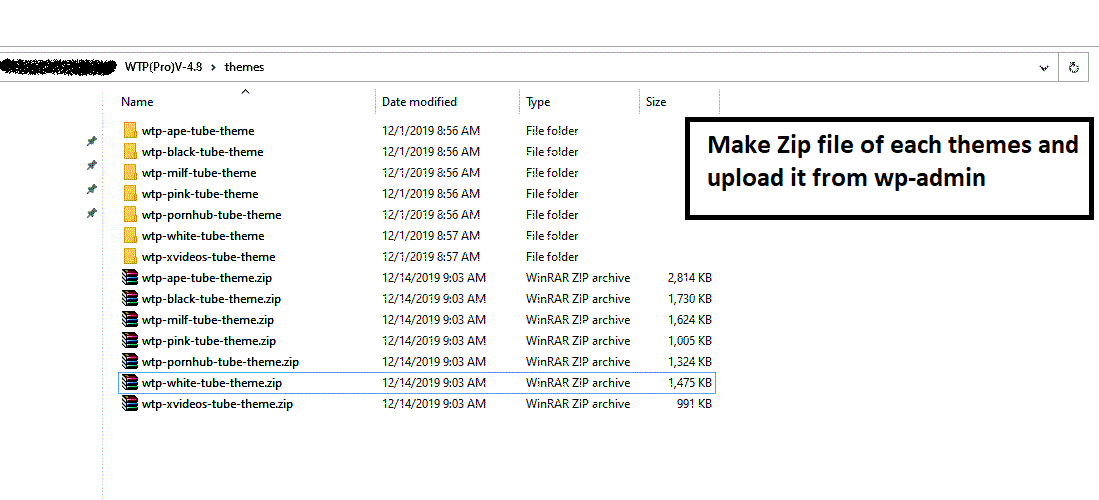Click the 991 KB size value
Viewport: 1099px width, 500px height.
(x=695, y=404)
